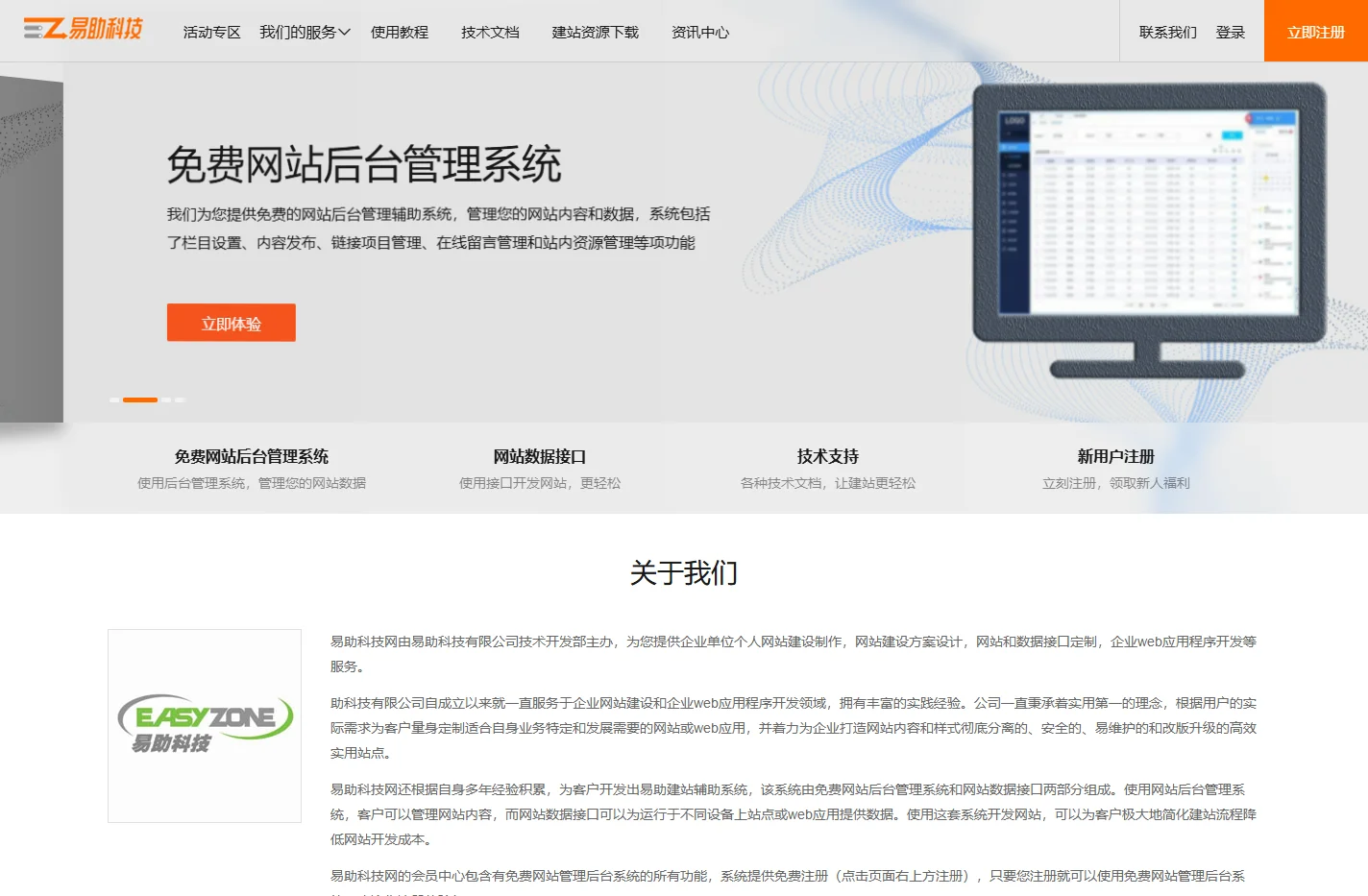Open the 网站数据接口 feature card
The width and height of the screenshot is (1368, 896).
(540, 469)
